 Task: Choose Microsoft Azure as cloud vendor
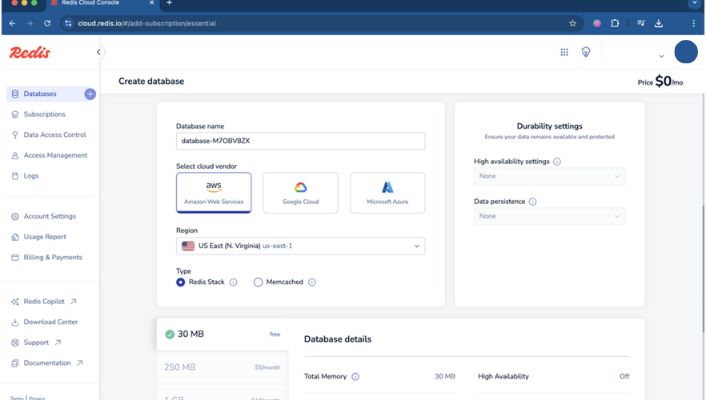pos(387,192)
